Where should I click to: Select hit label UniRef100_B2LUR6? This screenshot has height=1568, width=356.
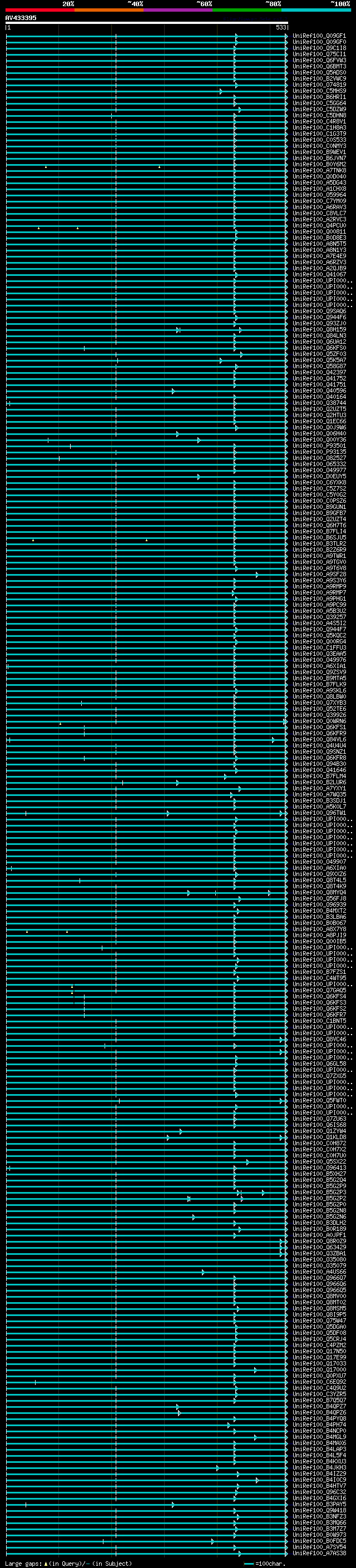coord(319,781)
